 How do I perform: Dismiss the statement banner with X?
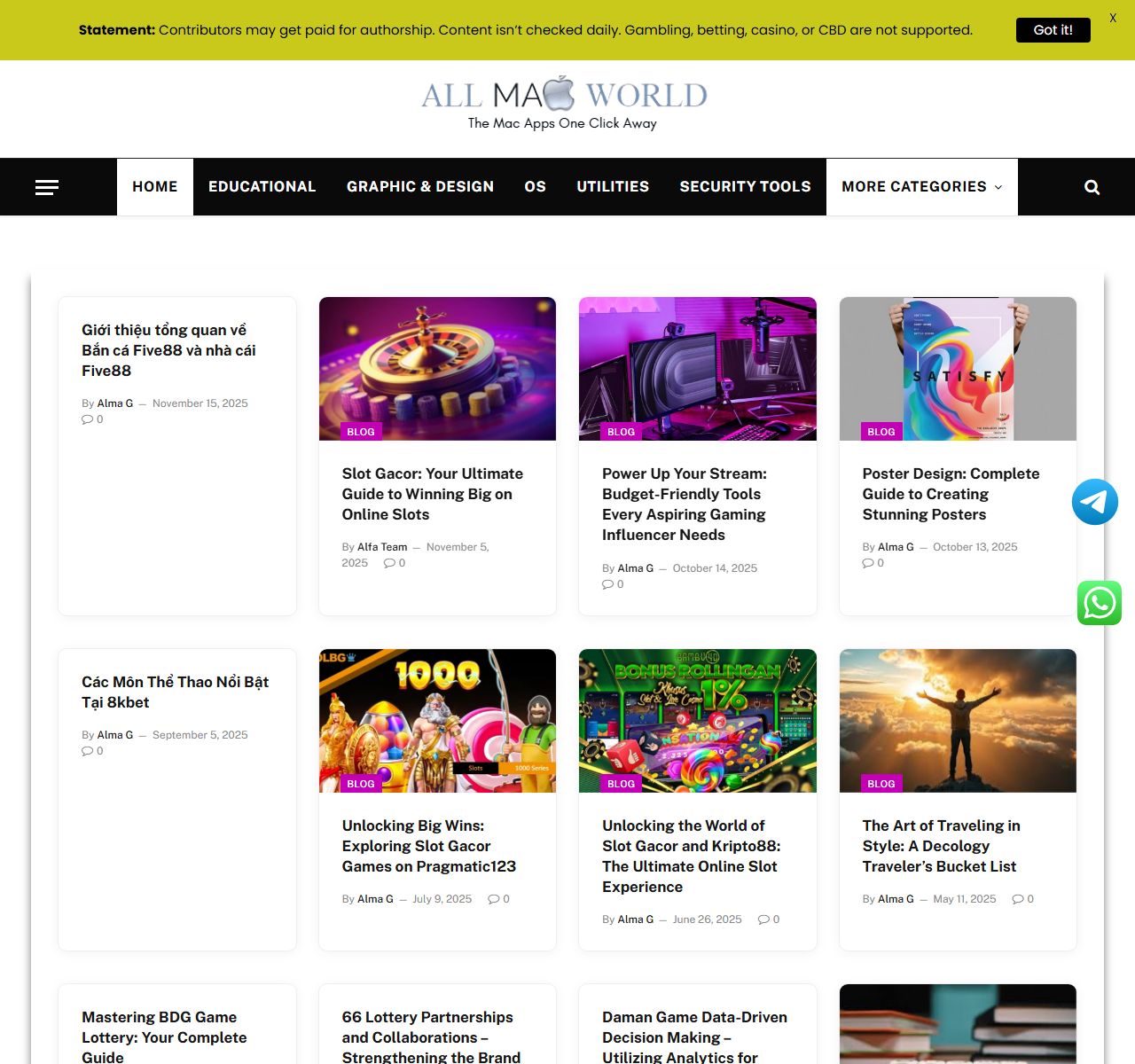1112,18
